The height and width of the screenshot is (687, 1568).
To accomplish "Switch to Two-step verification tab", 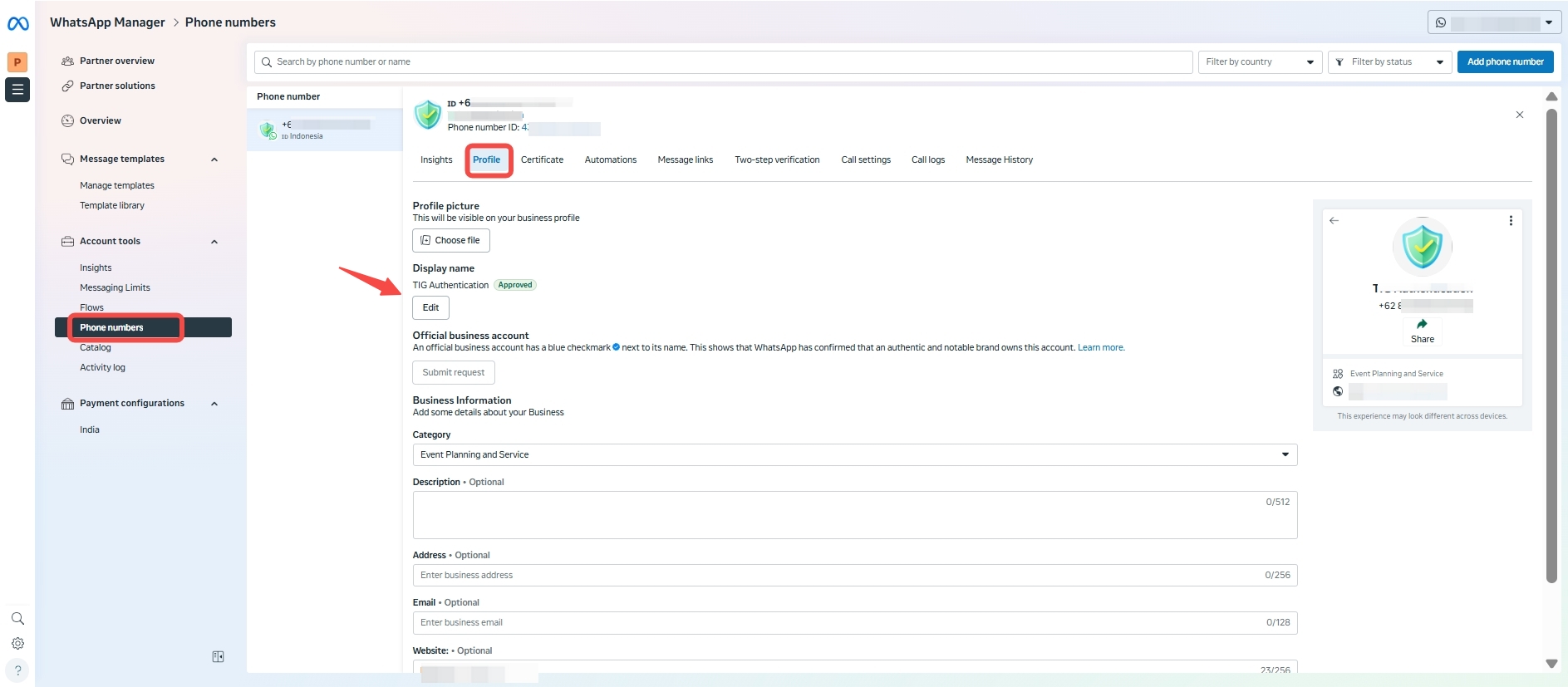I will pos(776,160).
